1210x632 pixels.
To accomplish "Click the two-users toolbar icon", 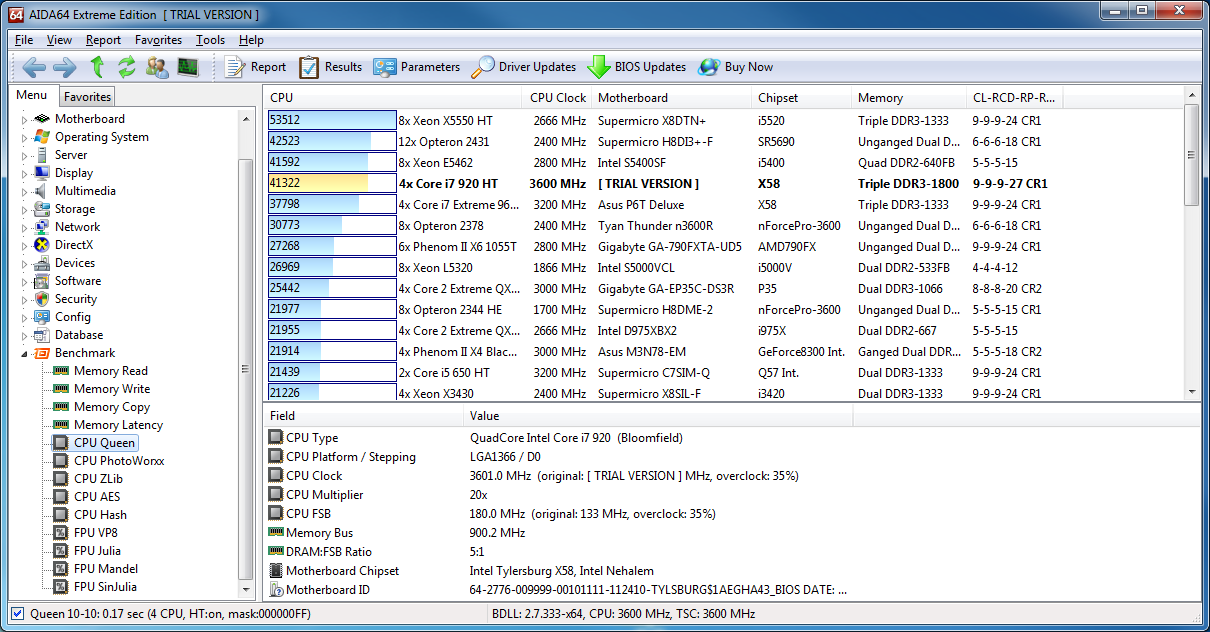I will pos(157,67).
